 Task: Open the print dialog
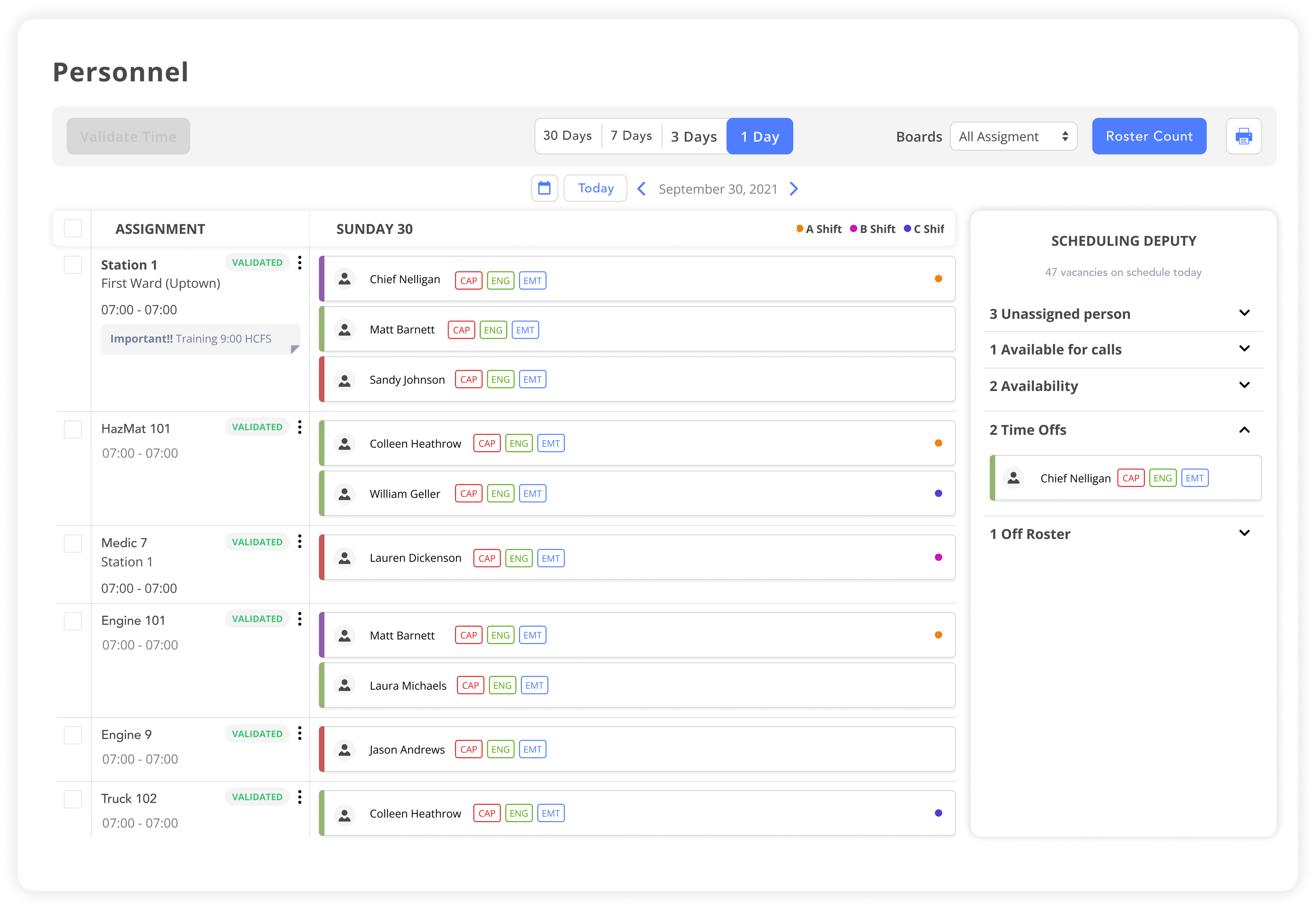[x=1244, y=136]
